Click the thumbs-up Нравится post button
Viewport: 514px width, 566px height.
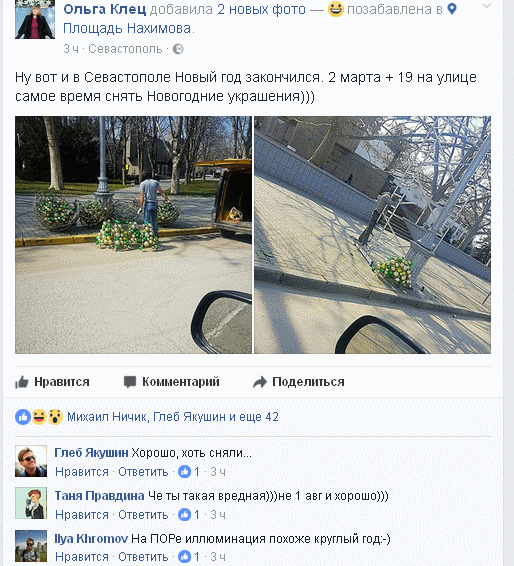click(x=52, y=382)
